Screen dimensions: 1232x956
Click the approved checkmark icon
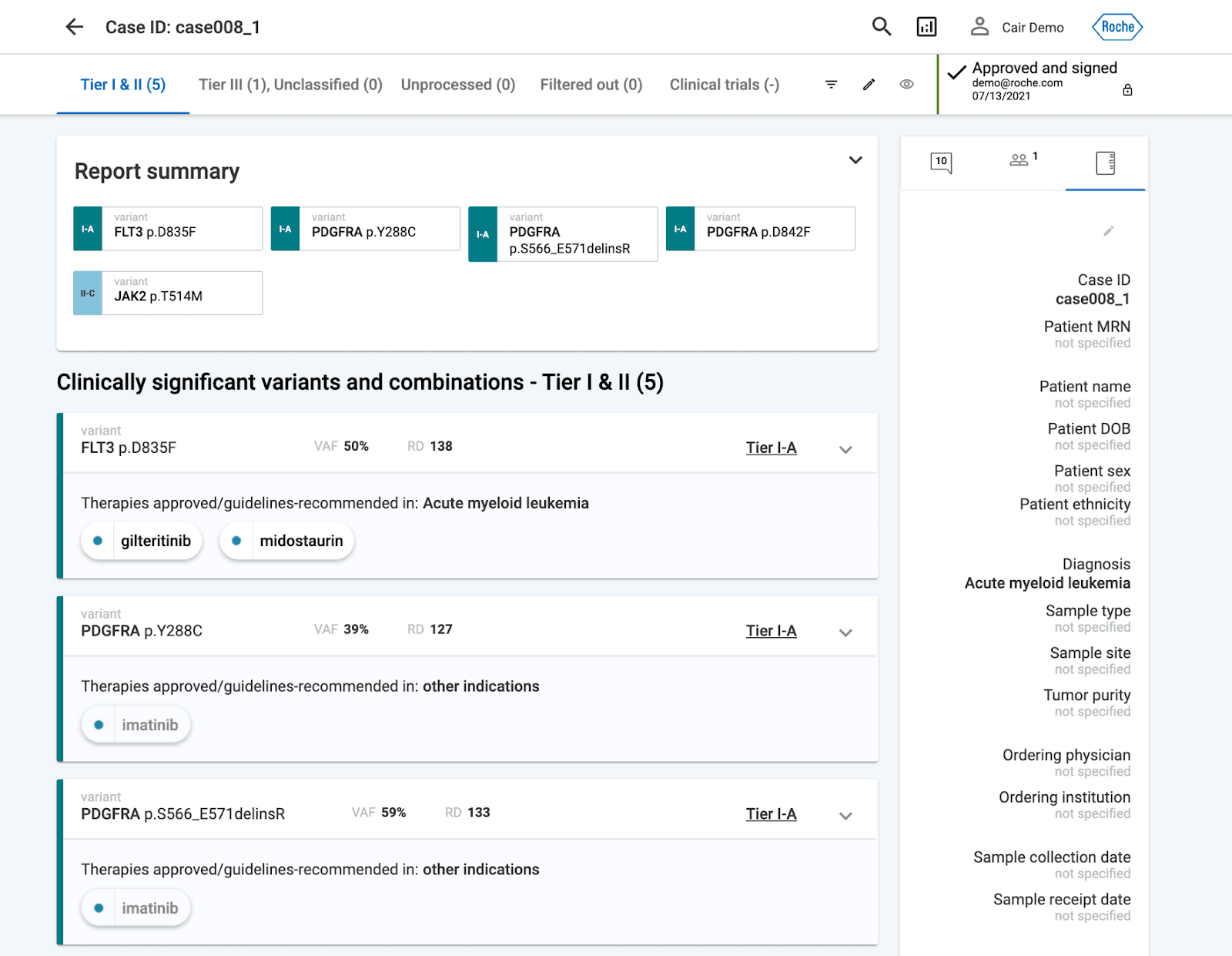[956, 73]
